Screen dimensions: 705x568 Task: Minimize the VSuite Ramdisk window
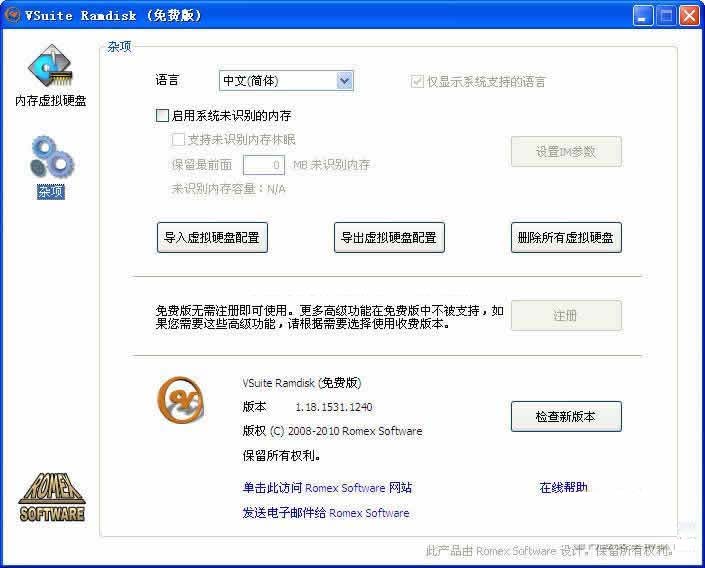pos(643,15)
